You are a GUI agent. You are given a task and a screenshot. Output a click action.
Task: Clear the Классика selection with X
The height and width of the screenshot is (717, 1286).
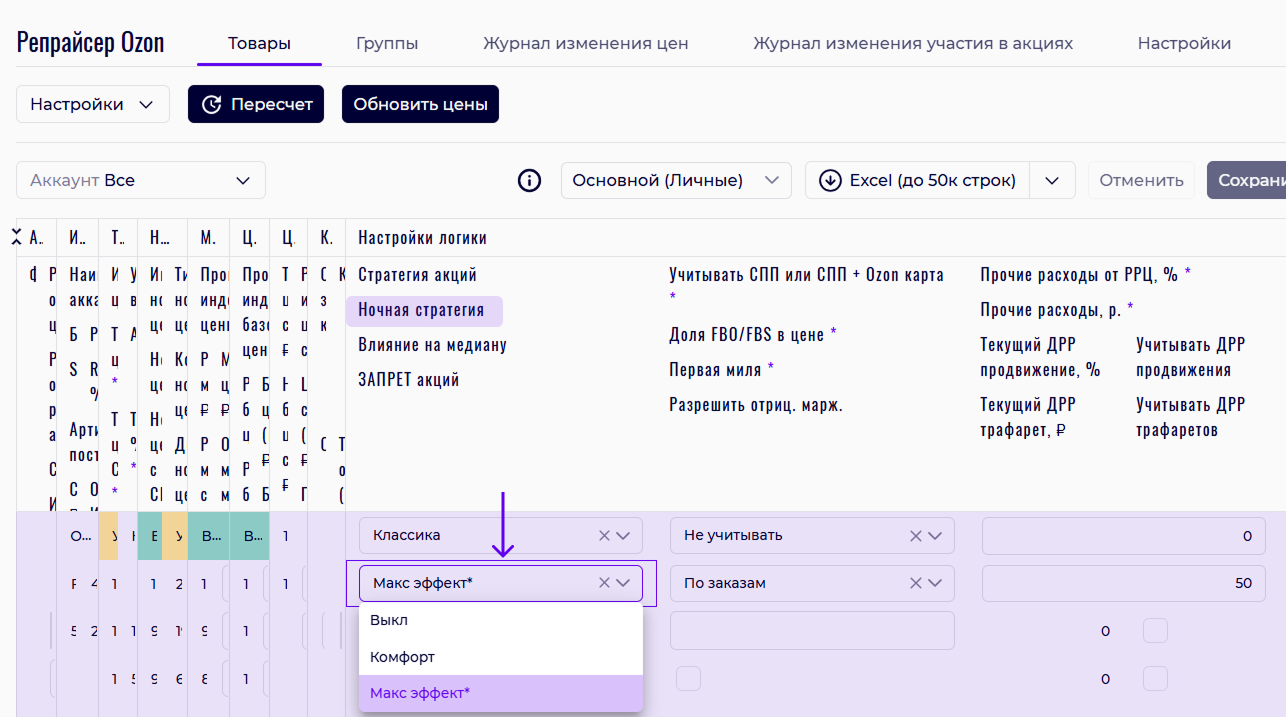pos(604,536)
